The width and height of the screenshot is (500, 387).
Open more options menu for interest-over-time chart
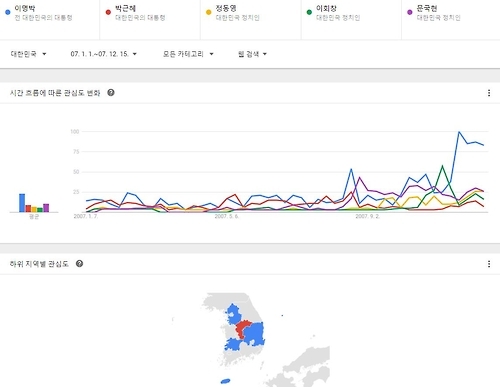[489, 93]
